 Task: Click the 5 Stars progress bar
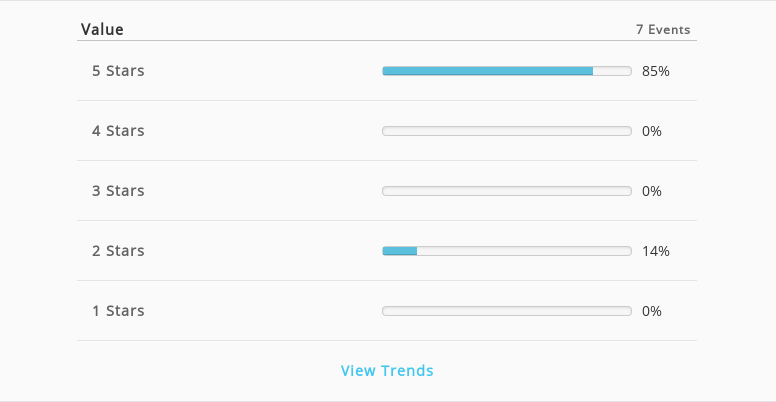pos(507,71)
